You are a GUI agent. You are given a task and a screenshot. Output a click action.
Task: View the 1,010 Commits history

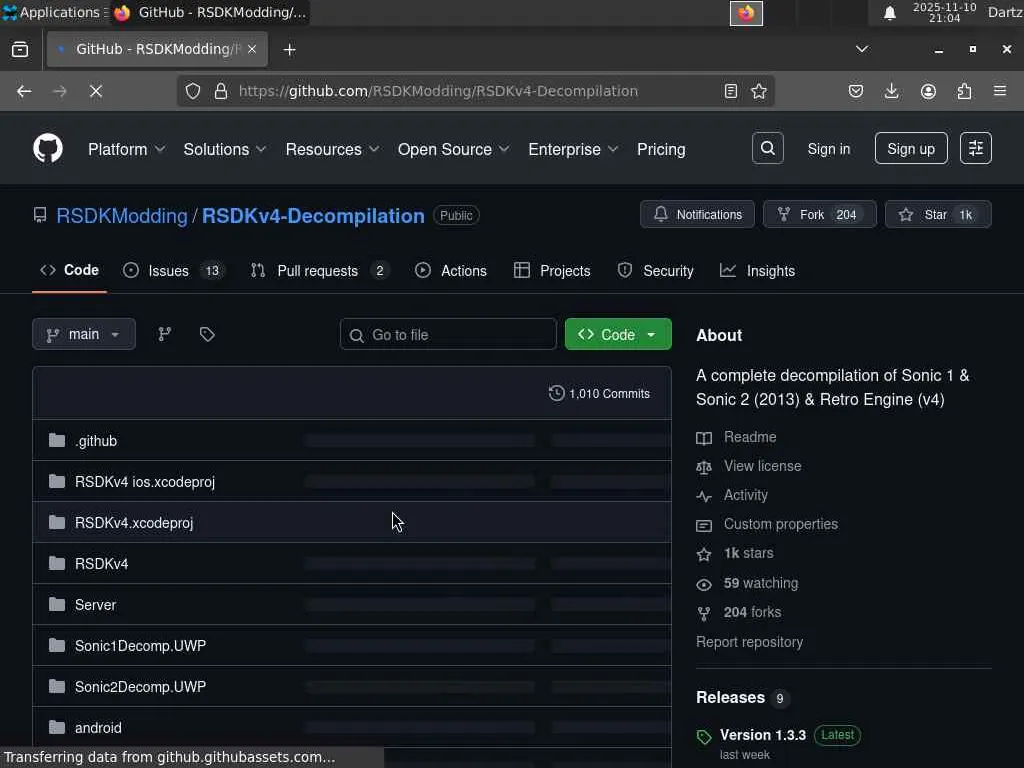point(600,393)
